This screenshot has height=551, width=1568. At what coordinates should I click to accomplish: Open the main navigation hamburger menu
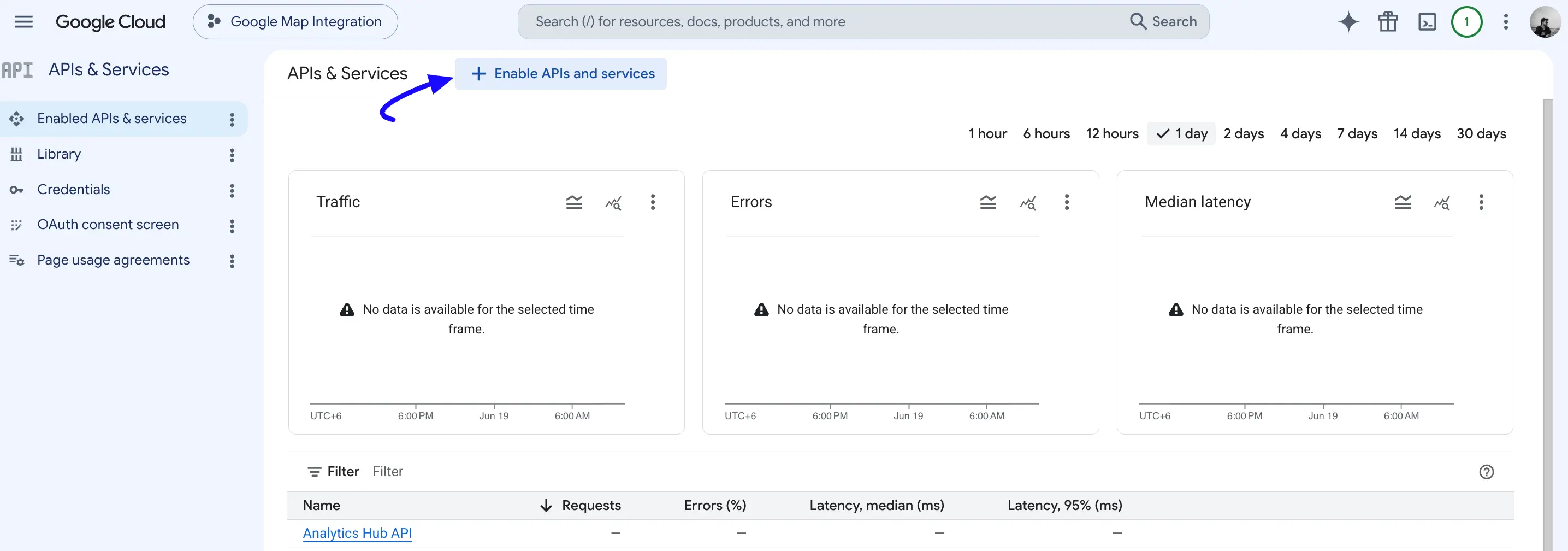pyautogui.click(x=23, y=22)
